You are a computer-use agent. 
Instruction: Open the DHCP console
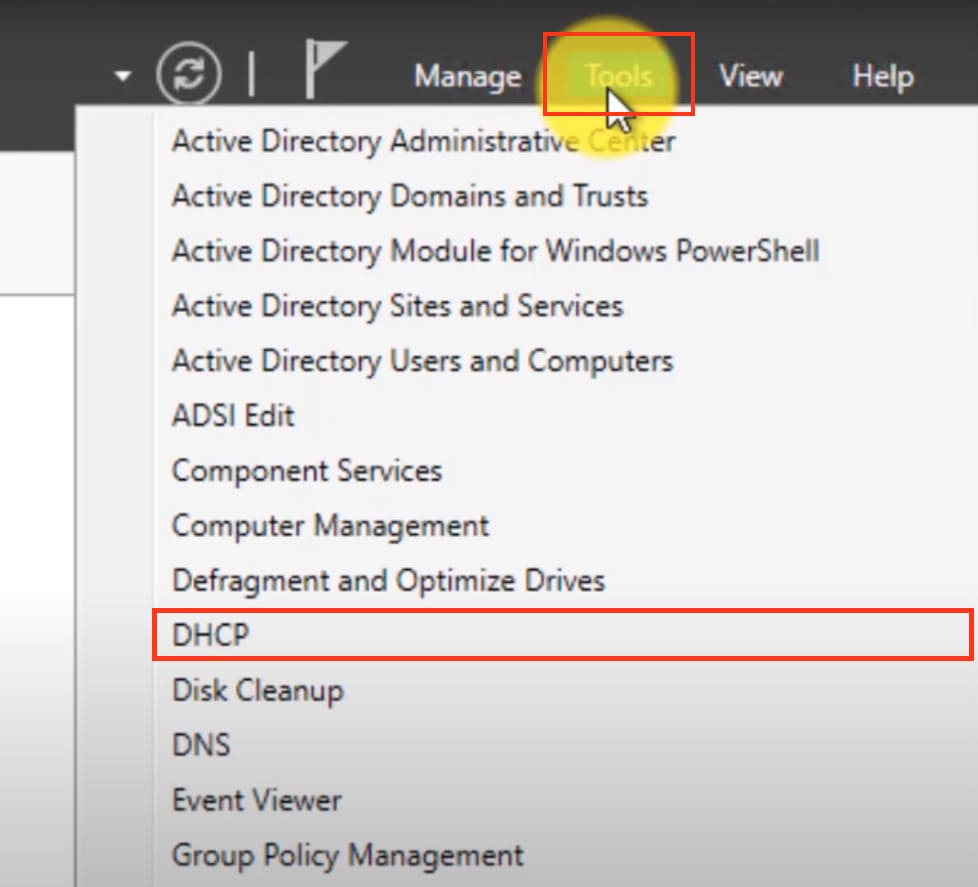pos(211,635)
